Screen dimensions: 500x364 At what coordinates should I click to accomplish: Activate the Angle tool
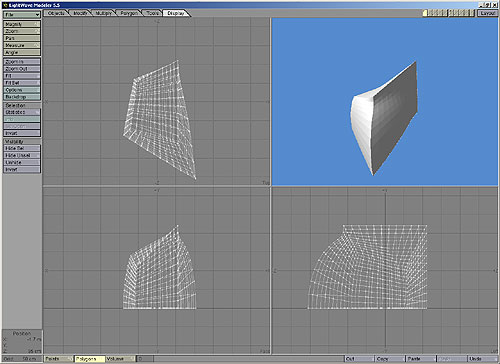tap(22, 52)
